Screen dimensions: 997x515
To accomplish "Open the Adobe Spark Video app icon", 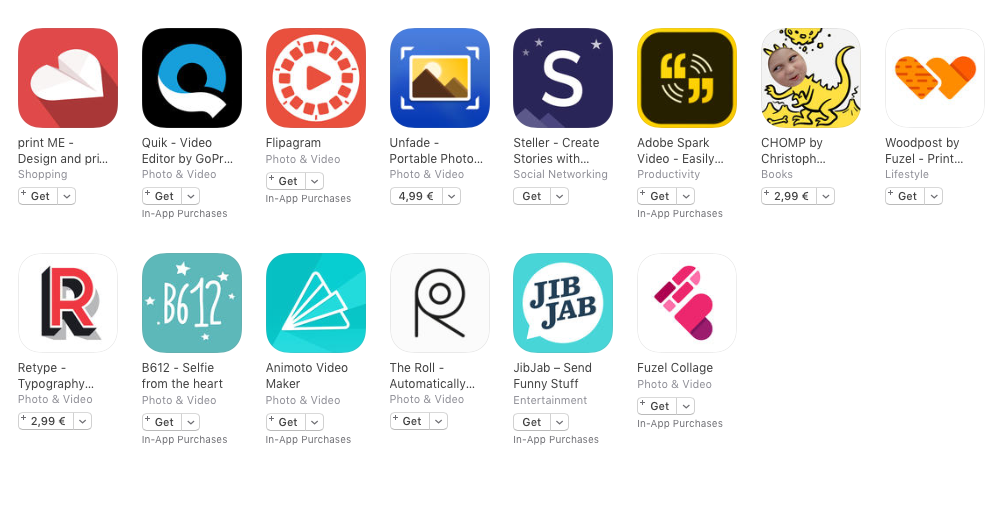I will pos(687,78).
